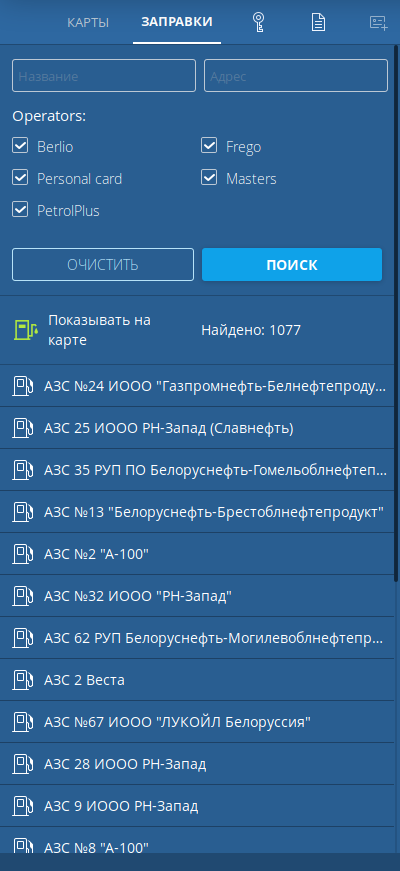400x871 pixels.
Task: Toggle the Masters operator checkbox
Action: click(x=209, y=178)
